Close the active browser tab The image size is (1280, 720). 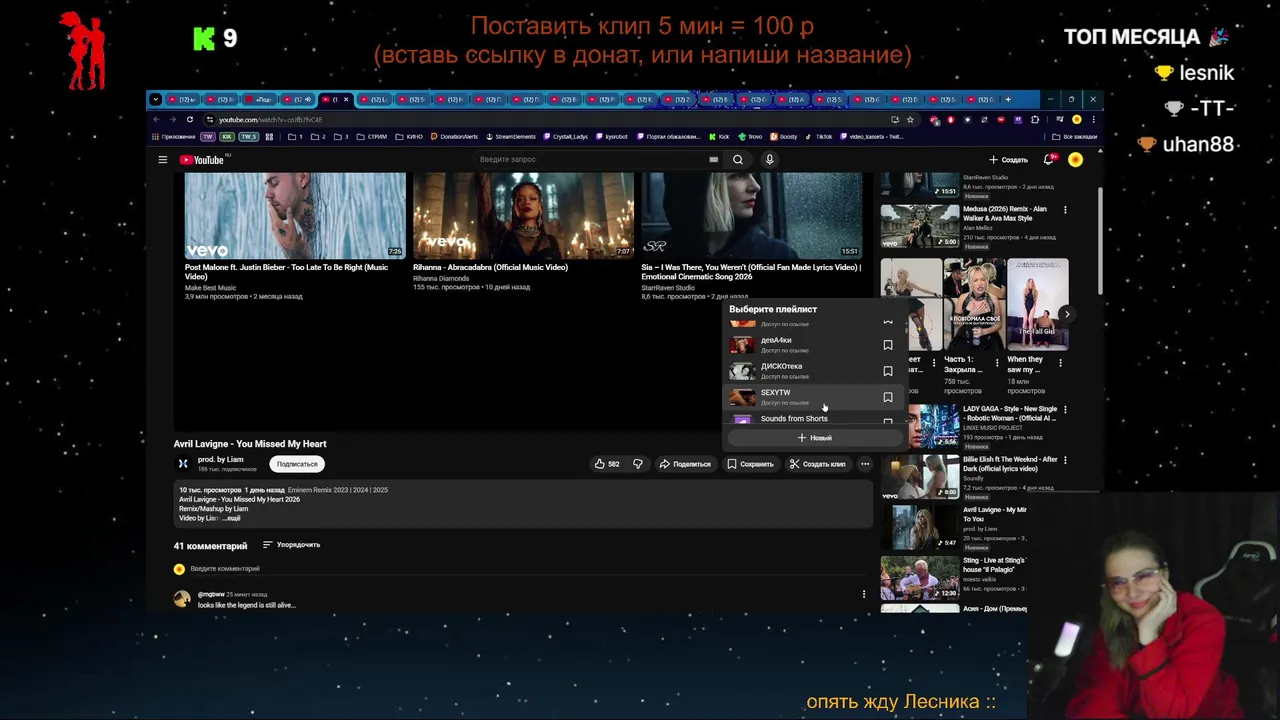[x=346, y=99]
